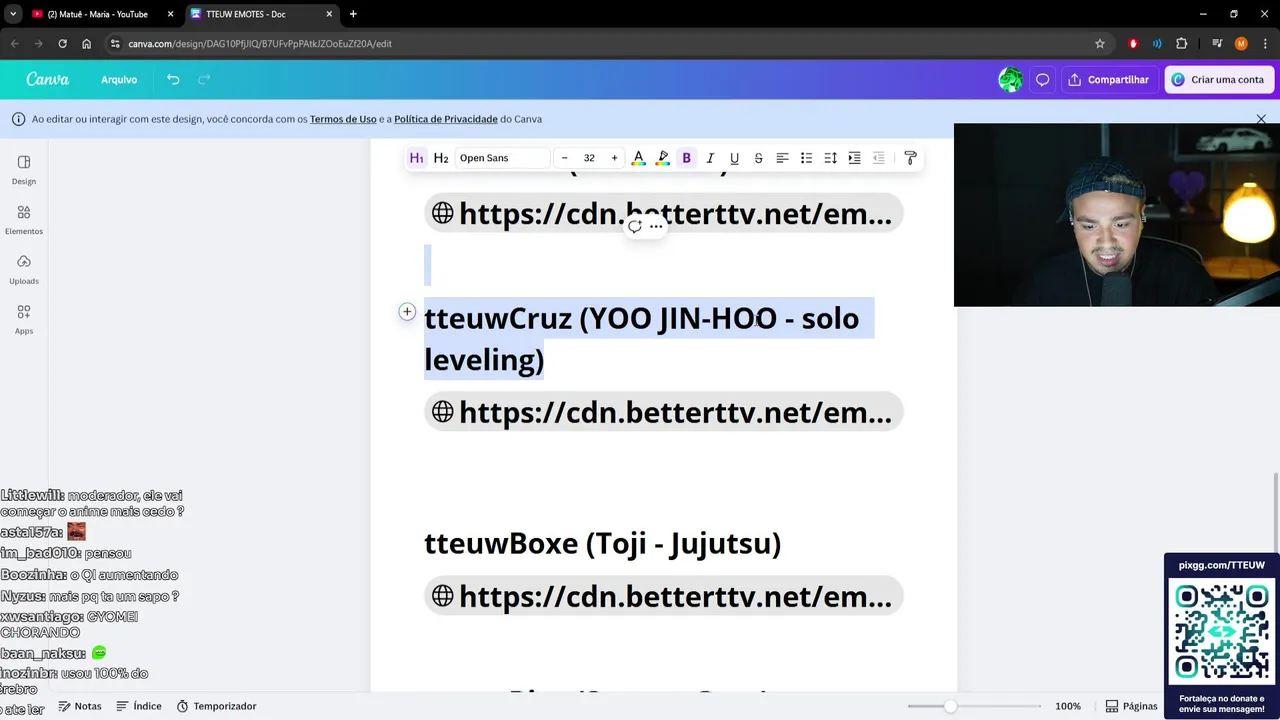This screenshot has height=720, width=1280.
Task: Undo the last action
Action: [x=173, y=80]
